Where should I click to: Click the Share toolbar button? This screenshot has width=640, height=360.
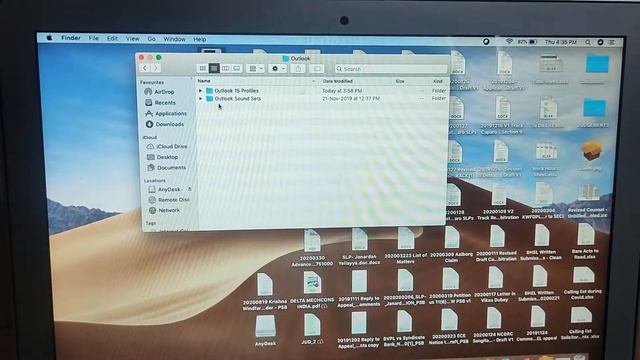pyautogui.click(x=298, y=69)
